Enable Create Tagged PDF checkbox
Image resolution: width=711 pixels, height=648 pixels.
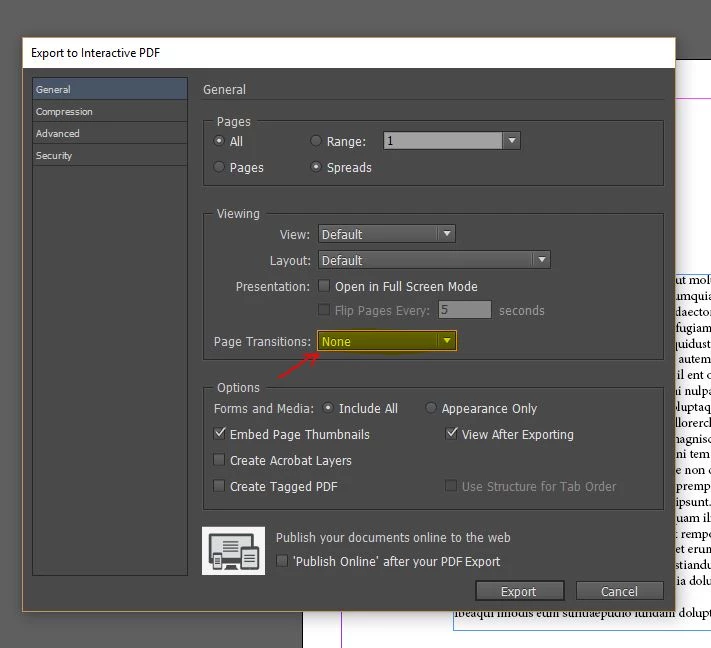219,486
